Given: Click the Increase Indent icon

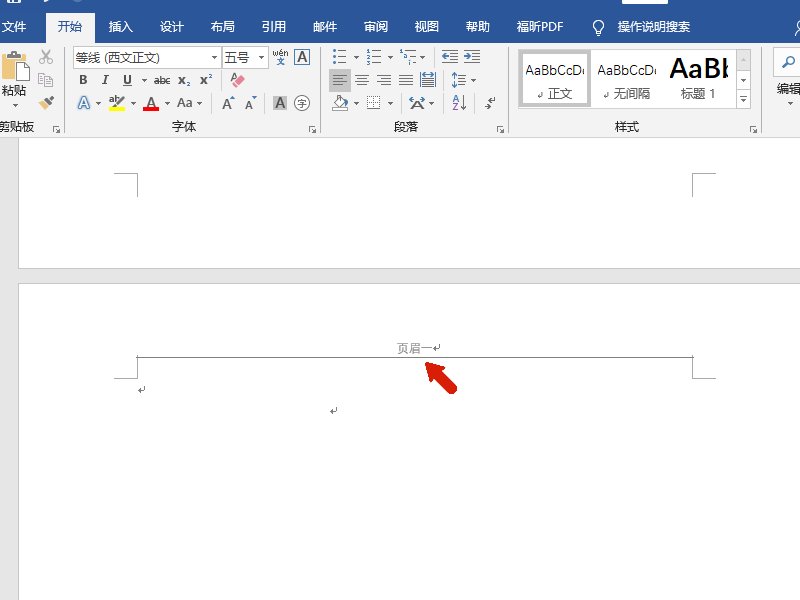Looking at the screenshot, I should pos(472,57).
